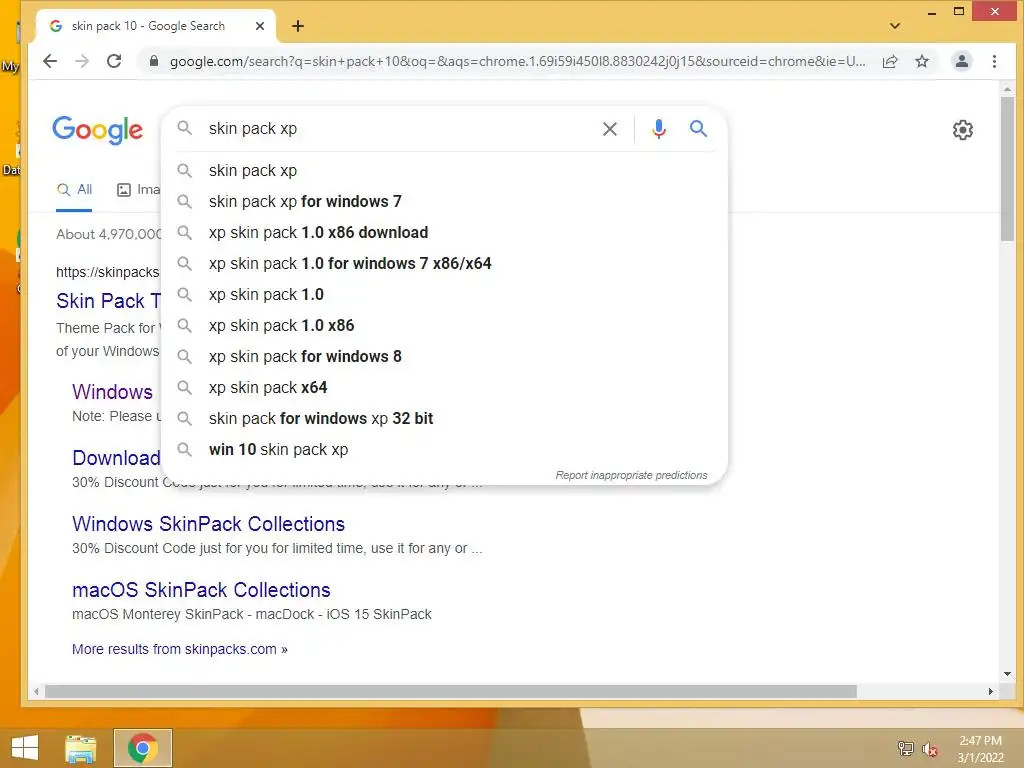Click the search icon beside 'win 10 skin pack xp'
Screen dimensions: 1024x768
(185, 450)
